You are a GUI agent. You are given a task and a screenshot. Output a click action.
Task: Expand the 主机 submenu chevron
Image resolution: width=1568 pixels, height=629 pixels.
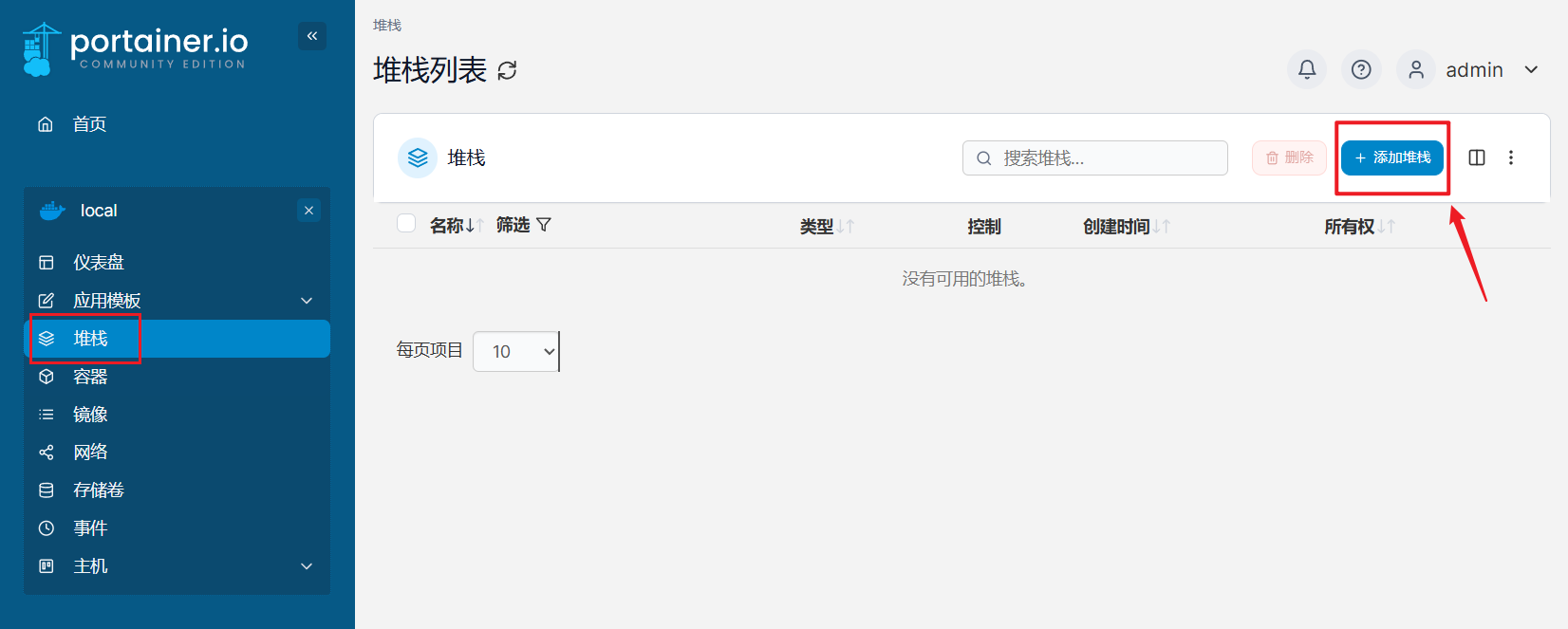click(x=307, y=566)
